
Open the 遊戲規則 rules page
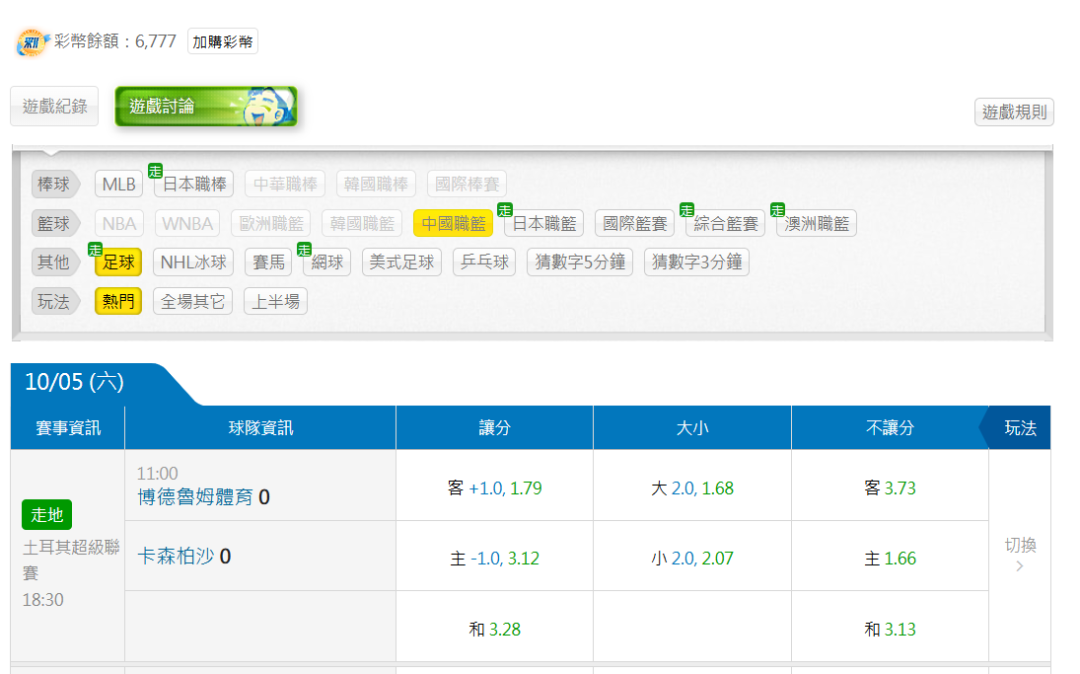(1014, 112)
